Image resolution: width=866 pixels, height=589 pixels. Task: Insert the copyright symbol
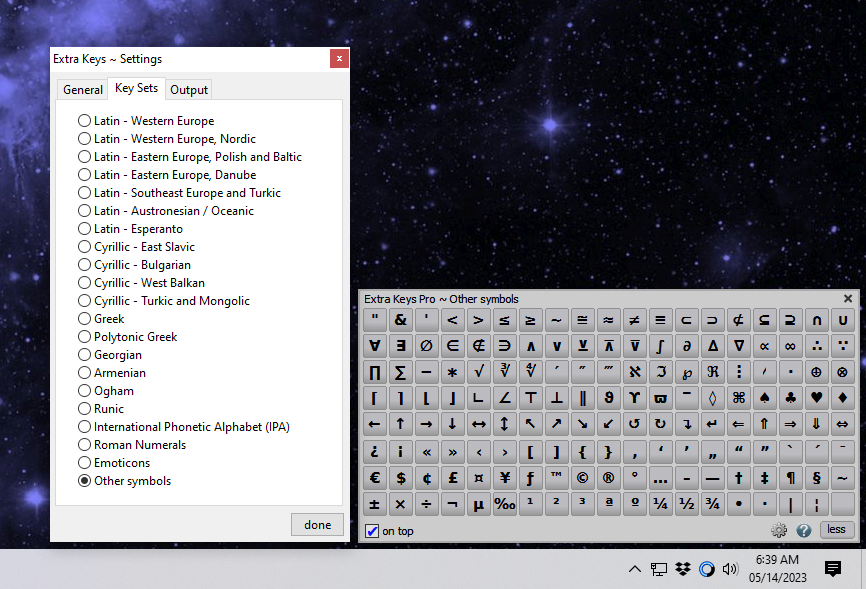tap(582, 478)
